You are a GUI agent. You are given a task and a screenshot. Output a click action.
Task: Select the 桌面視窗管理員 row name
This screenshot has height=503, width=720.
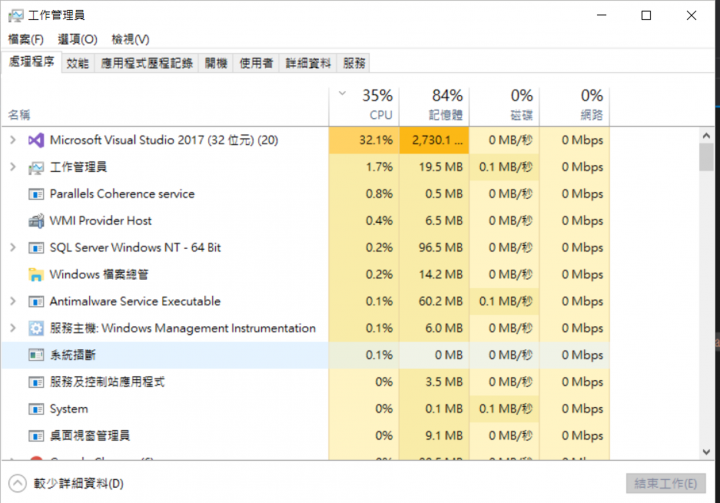90,435
